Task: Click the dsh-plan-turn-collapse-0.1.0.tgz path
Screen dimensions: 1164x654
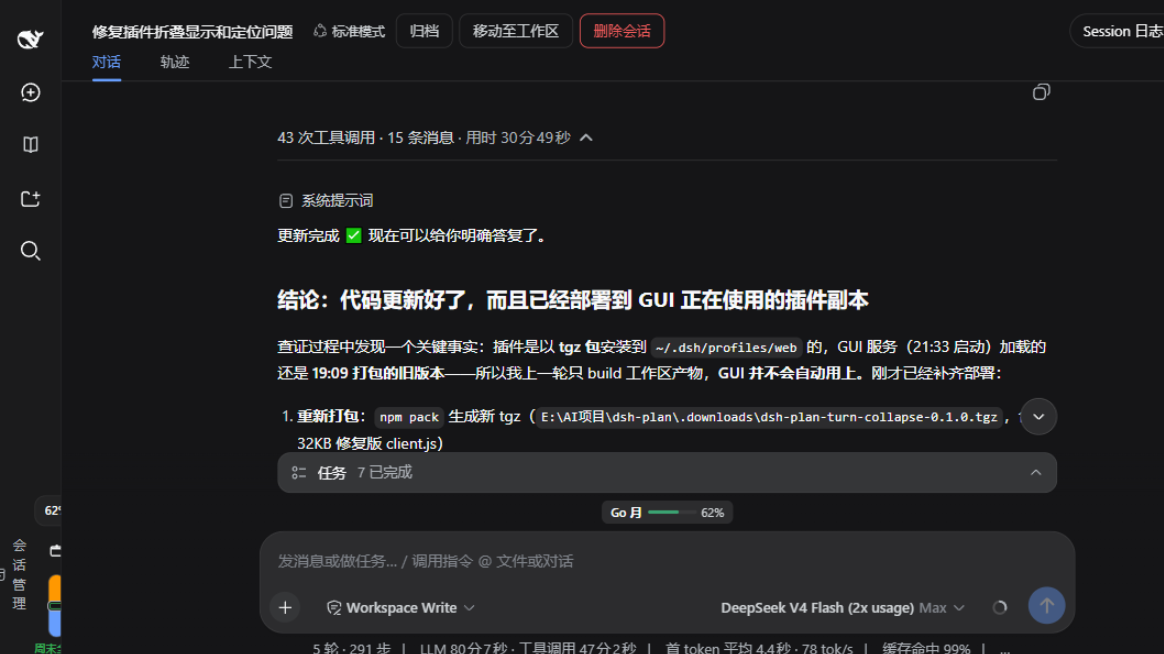Action: click(769, 417)
